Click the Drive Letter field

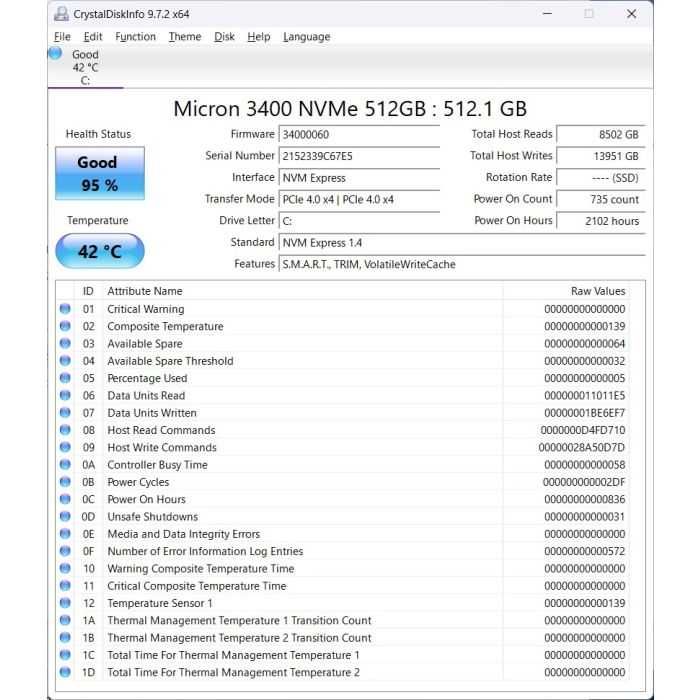point(359,221)
